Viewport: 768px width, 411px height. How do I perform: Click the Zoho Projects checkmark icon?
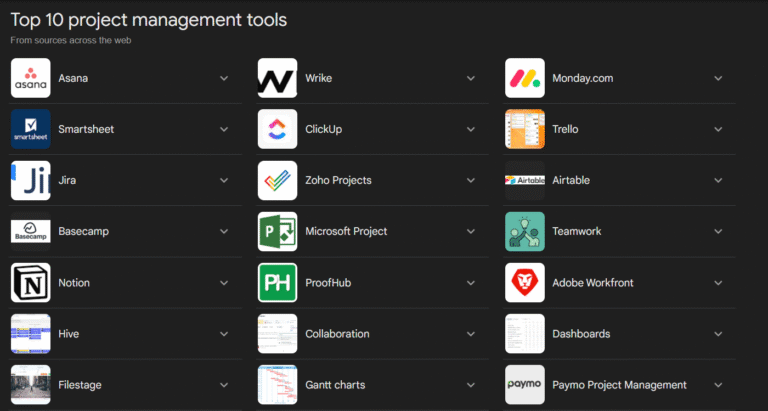[277, 180]
